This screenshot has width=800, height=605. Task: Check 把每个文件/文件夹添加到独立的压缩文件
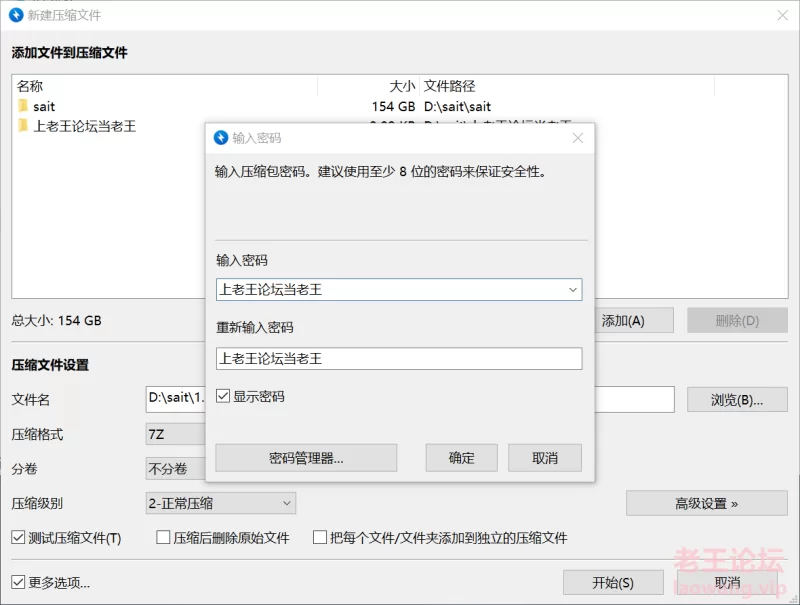pyautogui.click(x=320, y=537)
